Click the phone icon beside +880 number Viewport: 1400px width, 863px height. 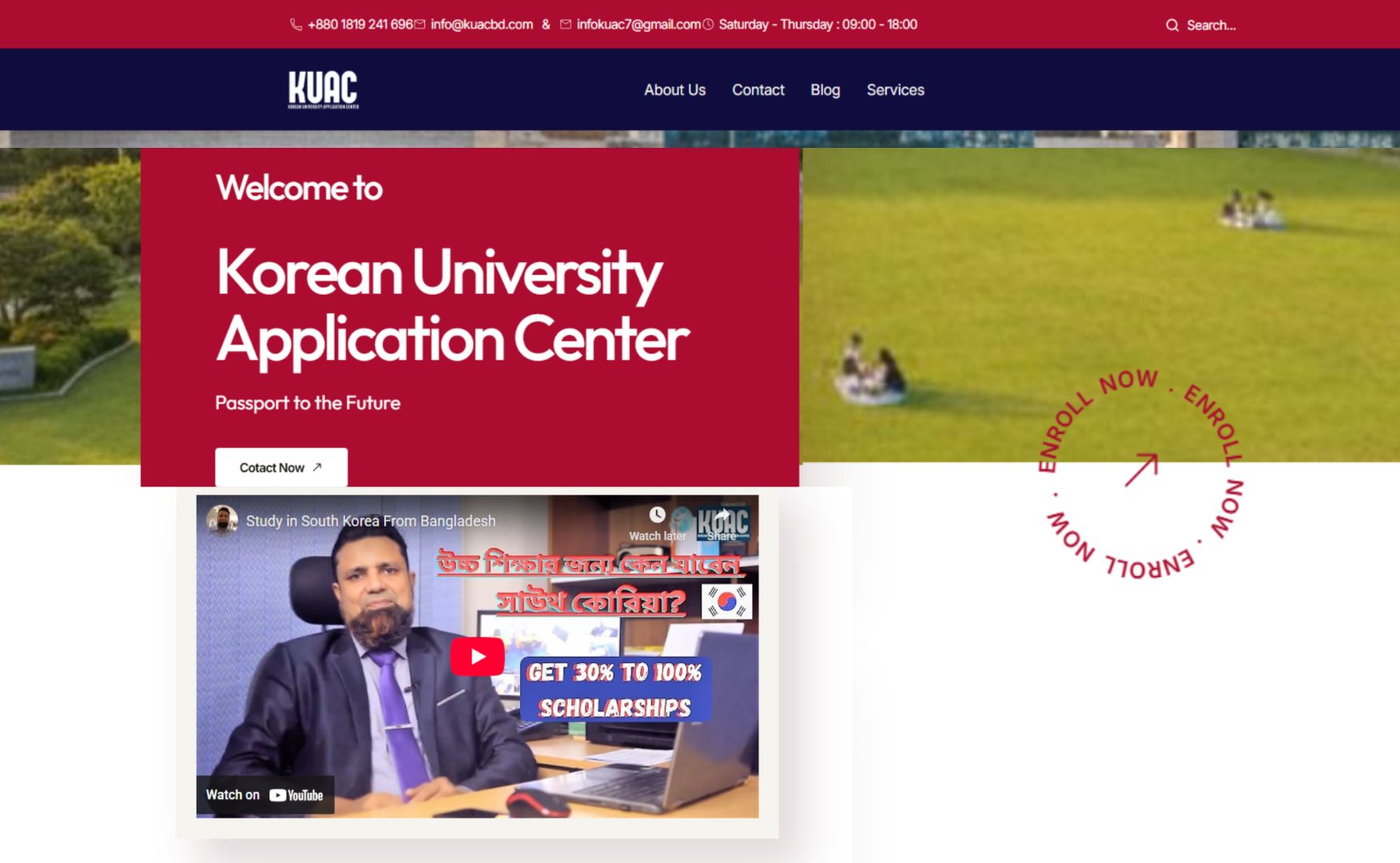click(296, 25)
